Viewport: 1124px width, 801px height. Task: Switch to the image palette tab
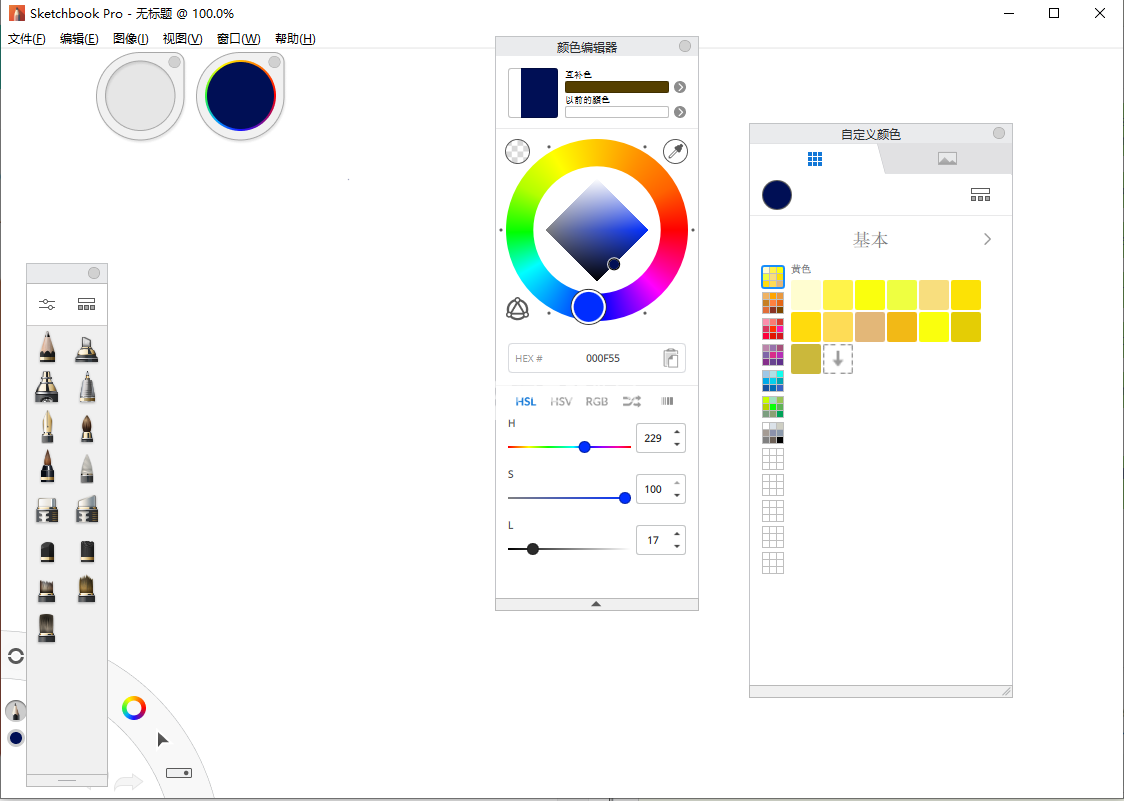pyautogui.click(x=947, y=159)
